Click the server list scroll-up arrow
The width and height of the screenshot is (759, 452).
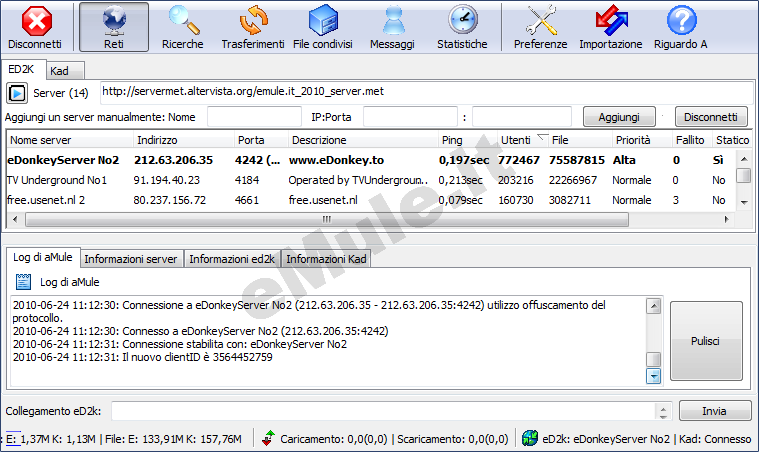744,159
